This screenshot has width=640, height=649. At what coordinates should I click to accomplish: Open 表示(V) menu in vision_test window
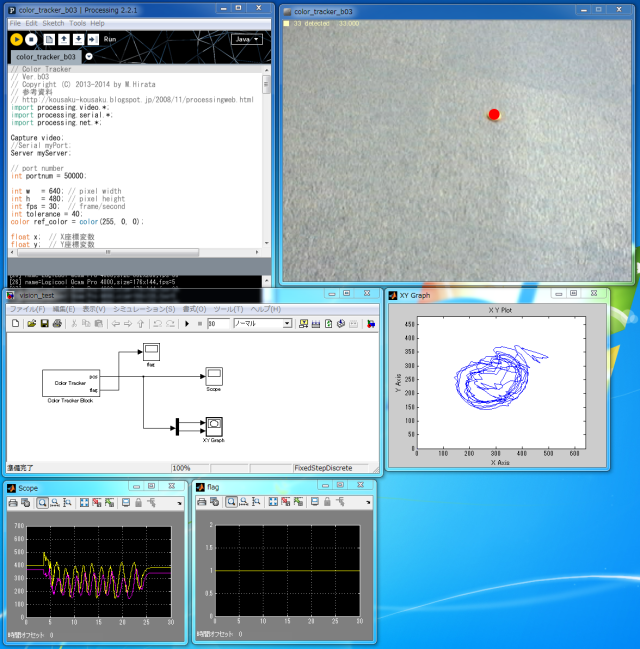[x=94, y=309]
